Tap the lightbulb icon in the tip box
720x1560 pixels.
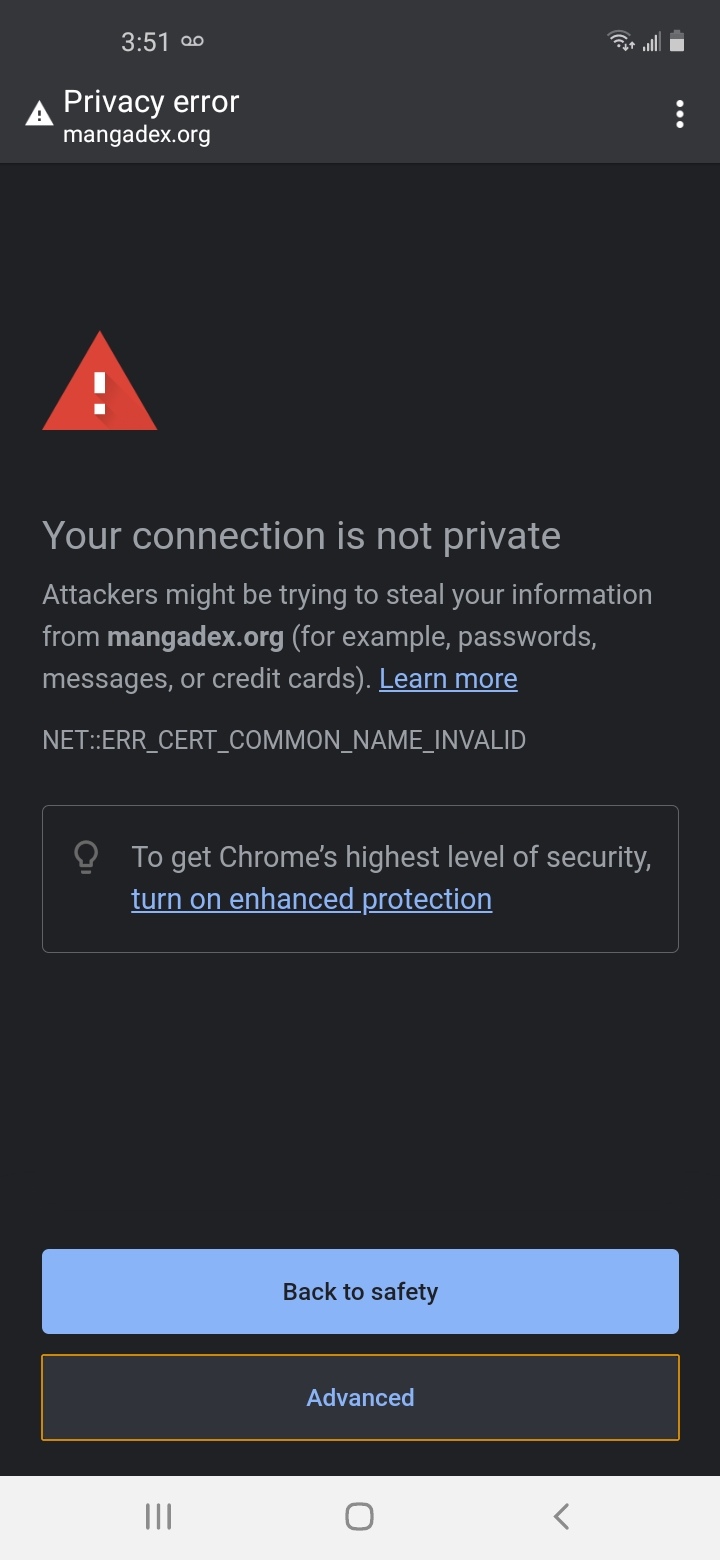point(86,857)
